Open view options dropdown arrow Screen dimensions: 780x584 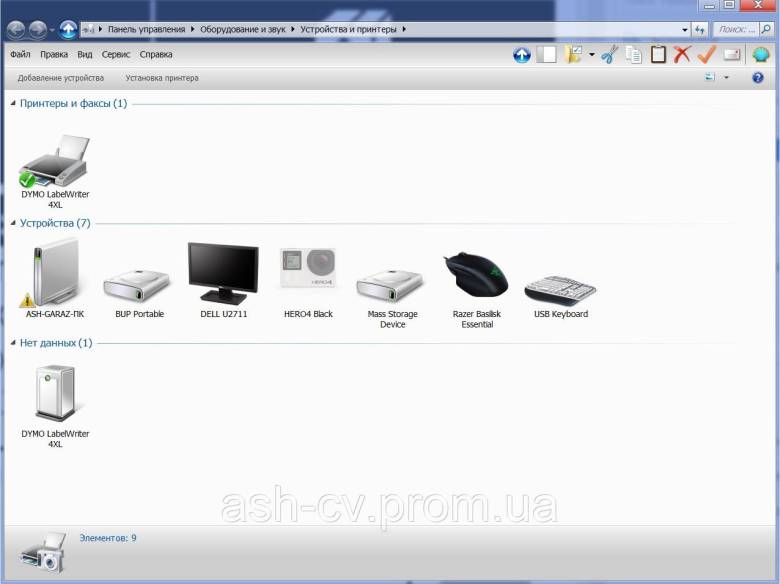click(726, 78)
